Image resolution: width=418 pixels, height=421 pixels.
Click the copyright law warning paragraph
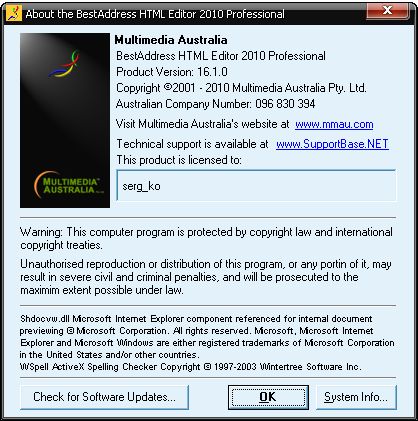[x=206, y=238]
